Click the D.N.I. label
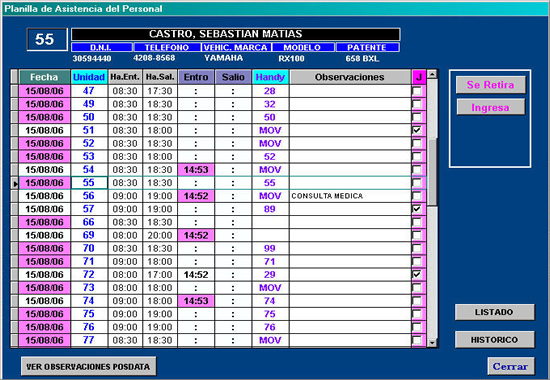 tap(102, 47)
